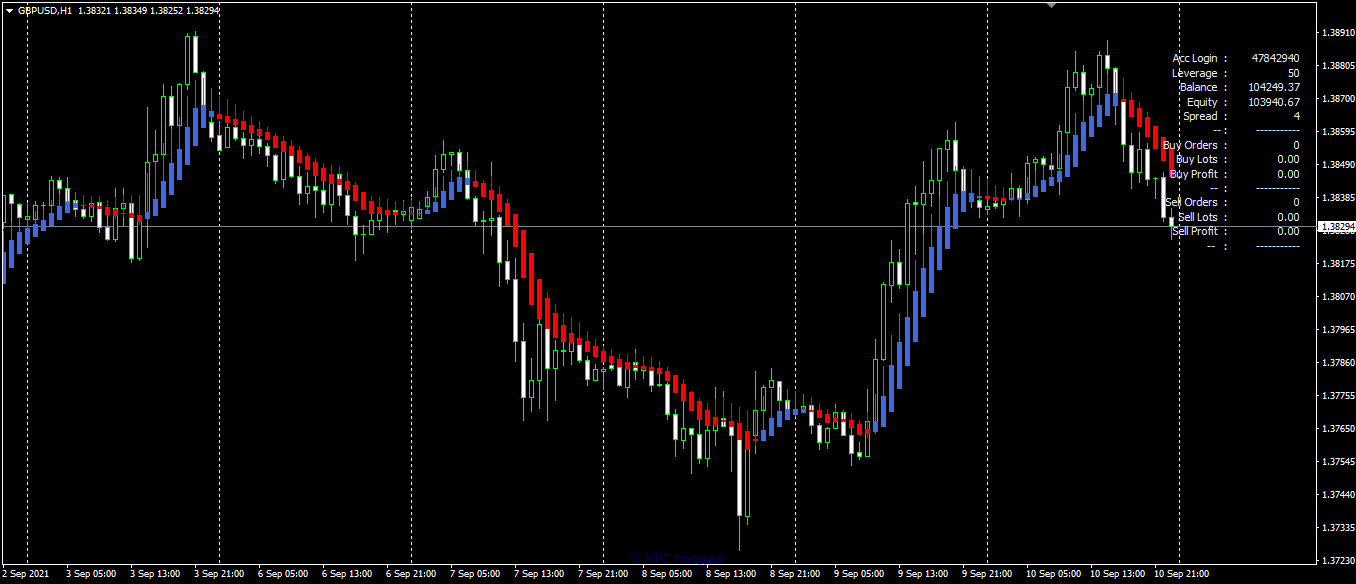
Task: Click the 6 Sep 13:00 time label
Action: (x=346, y=575)
